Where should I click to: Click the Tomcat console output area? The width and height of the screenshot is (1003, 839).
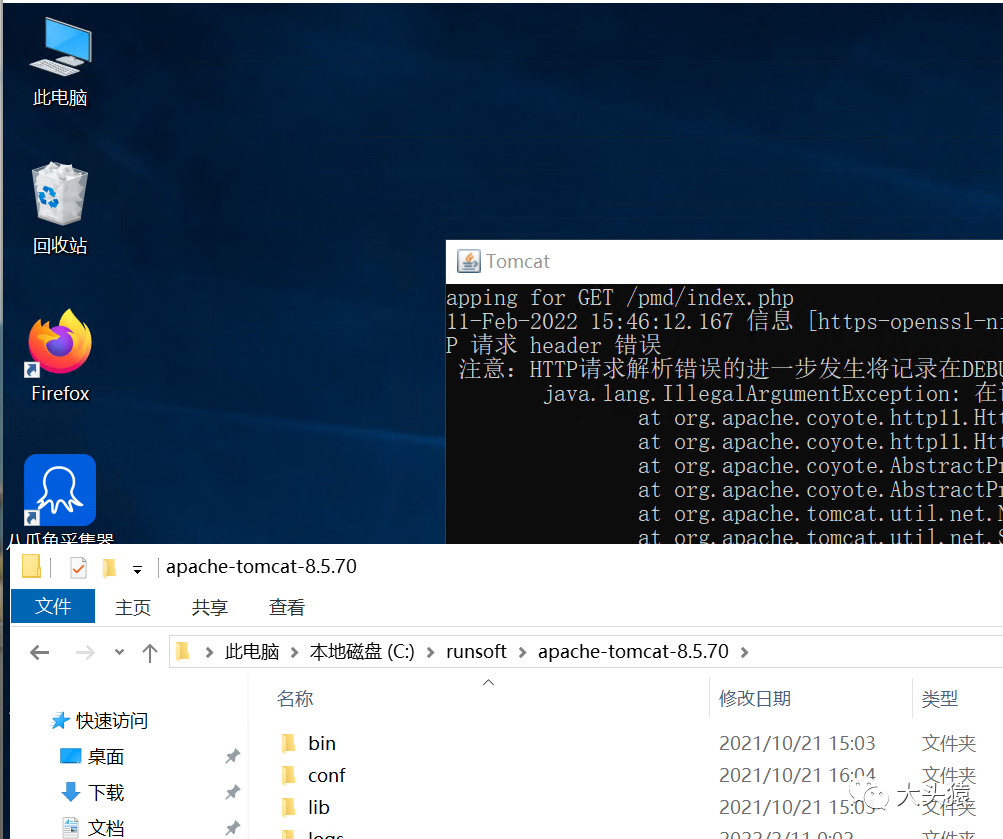(x=724, y=414)
